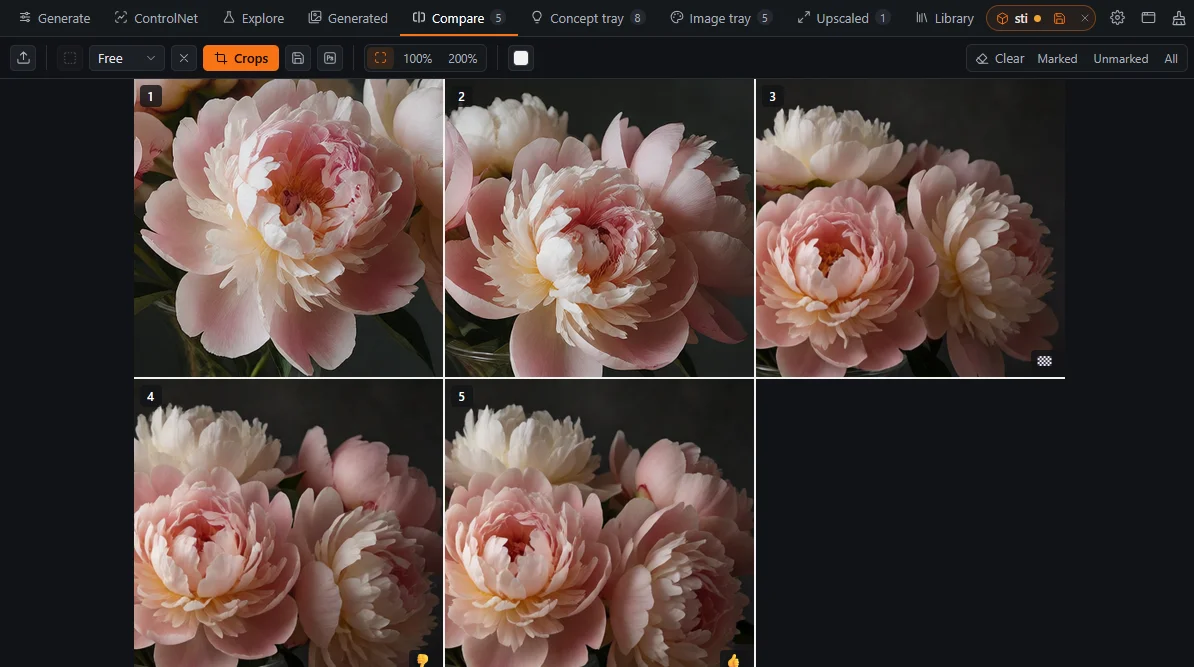Click the X button beside Free dropdown
This screenshot has height=667, width=1194.
[184, 58]
